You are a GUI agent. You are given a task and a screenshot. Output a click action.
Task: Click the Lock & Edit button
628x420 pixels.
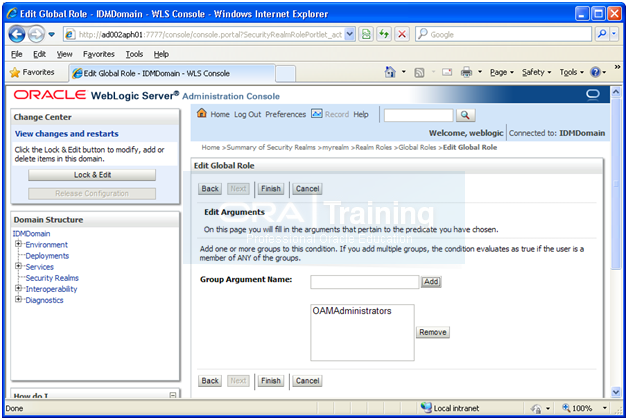tap(92, 175)
